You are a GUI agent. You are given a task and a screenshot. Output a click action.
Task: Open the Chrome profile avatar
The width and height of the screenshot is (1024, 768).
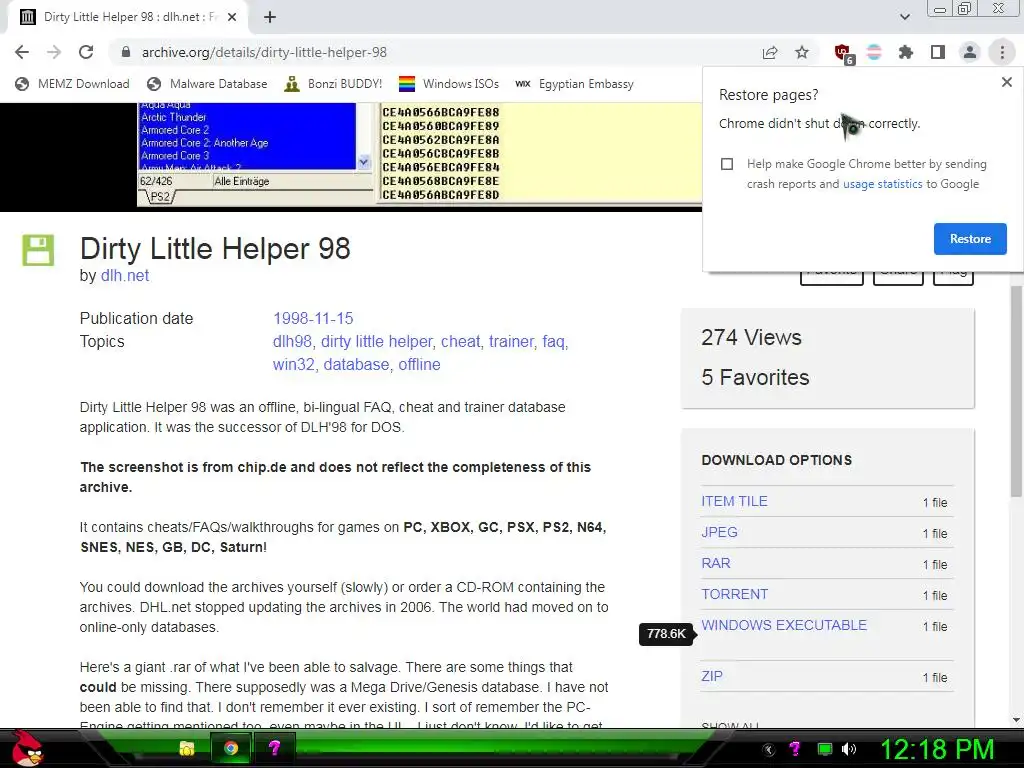[x=970, y=52]
